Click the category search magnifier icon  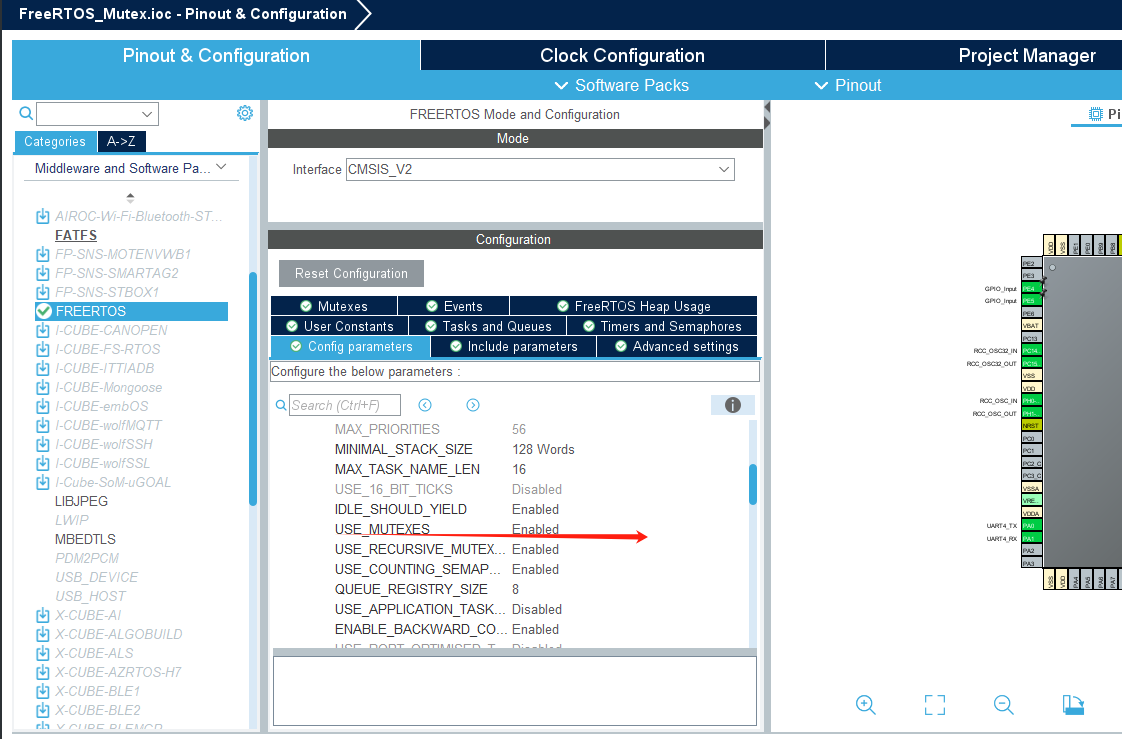tap(26, 113)
